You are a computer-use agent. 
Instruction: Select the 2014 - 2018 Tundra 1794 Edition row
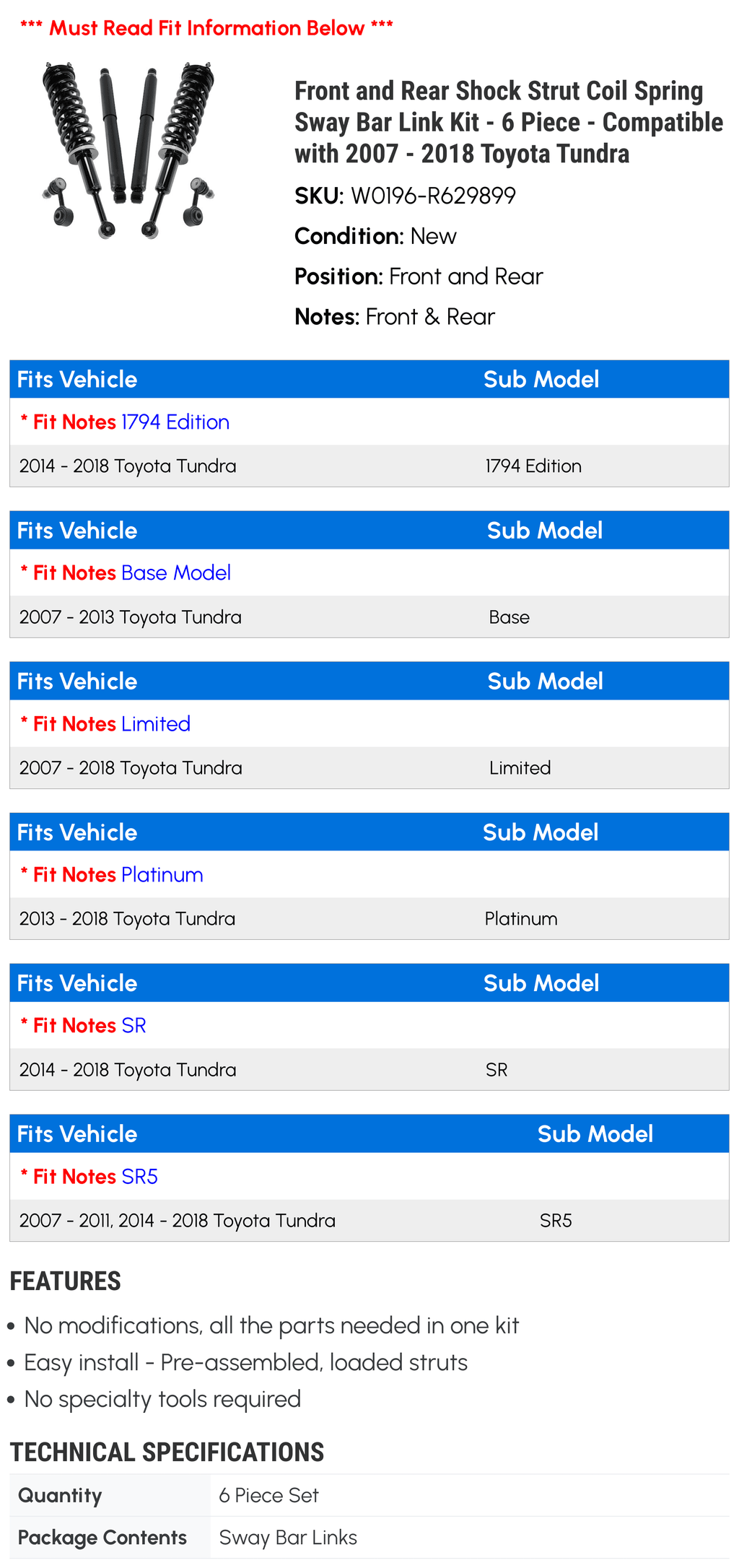point(369,466)
